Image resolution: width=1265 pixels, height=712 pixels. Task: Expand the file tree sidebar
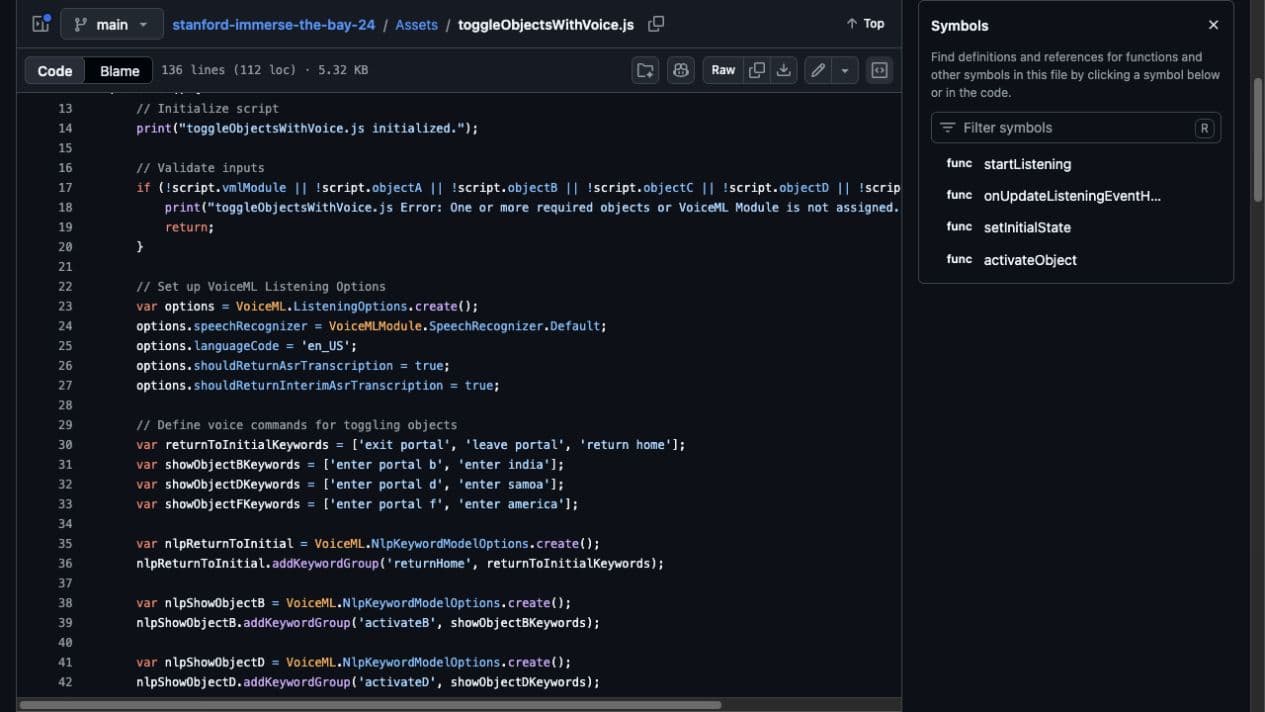41,24
